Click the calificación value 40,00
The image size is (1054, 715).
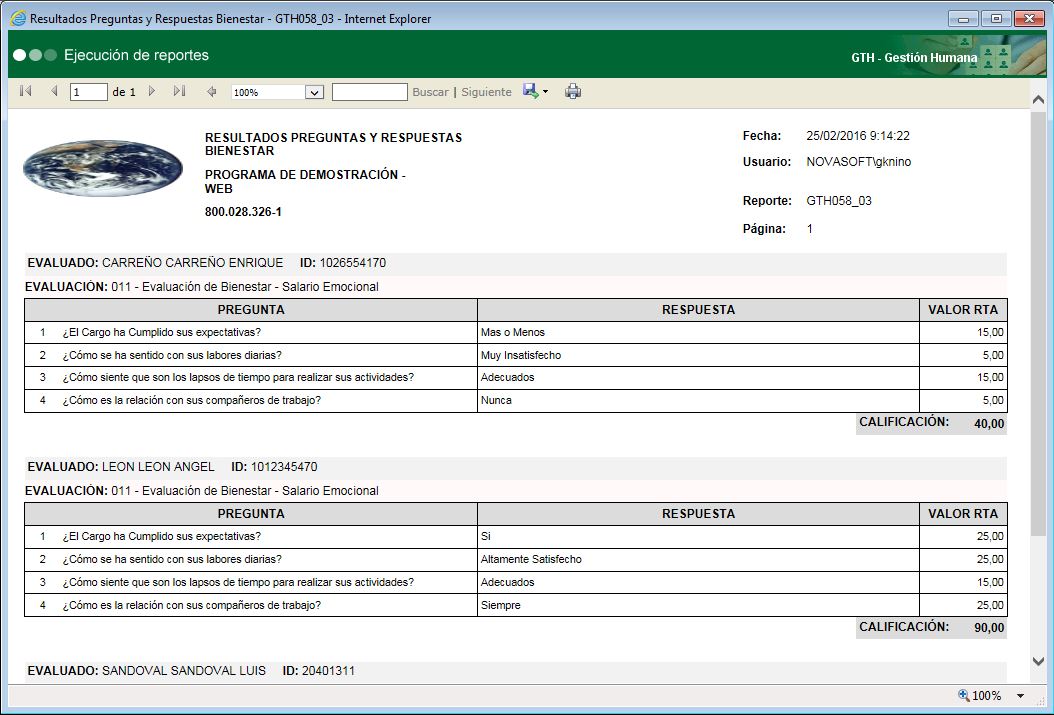pyautogui.click(x=989, y=424)
